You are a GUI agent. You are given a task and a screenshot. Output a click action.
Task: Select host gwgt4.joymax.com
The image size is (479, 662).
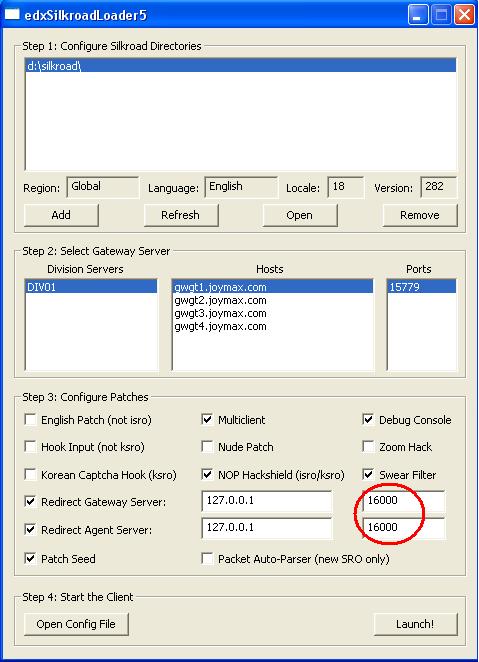(x=273, y=326)
